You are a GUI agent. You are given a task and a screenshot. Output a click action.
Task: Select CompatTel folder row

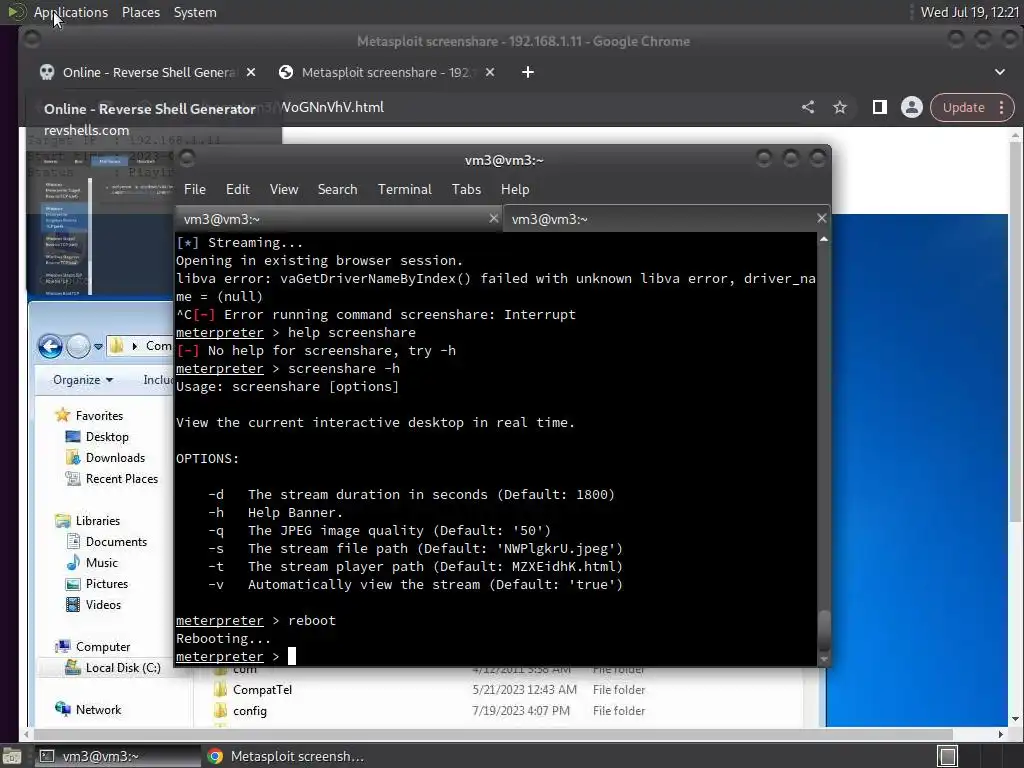430,690
